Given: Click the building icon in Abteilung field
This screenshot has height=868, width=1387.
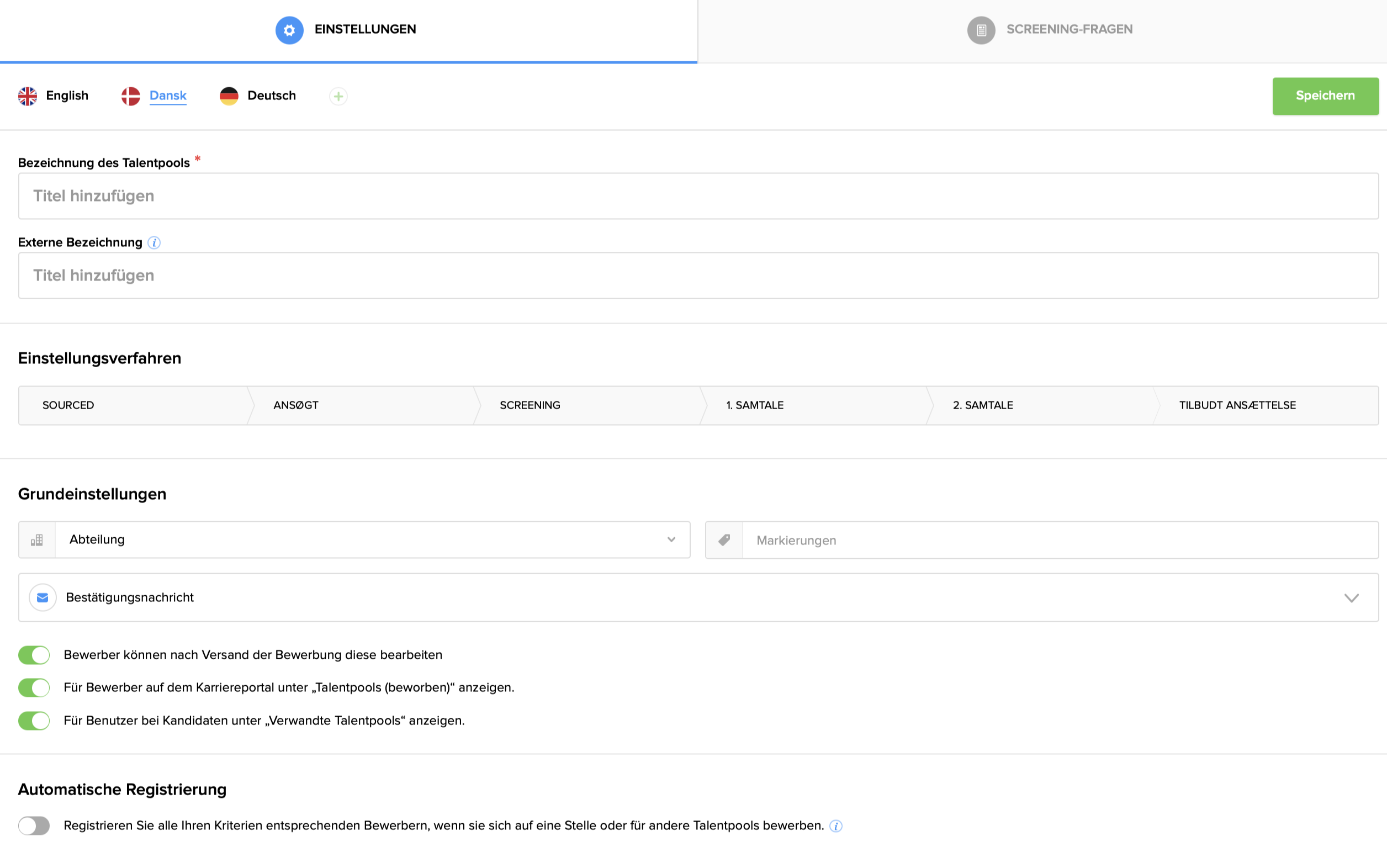Looking at the screenshot, I should pos(37,539).
